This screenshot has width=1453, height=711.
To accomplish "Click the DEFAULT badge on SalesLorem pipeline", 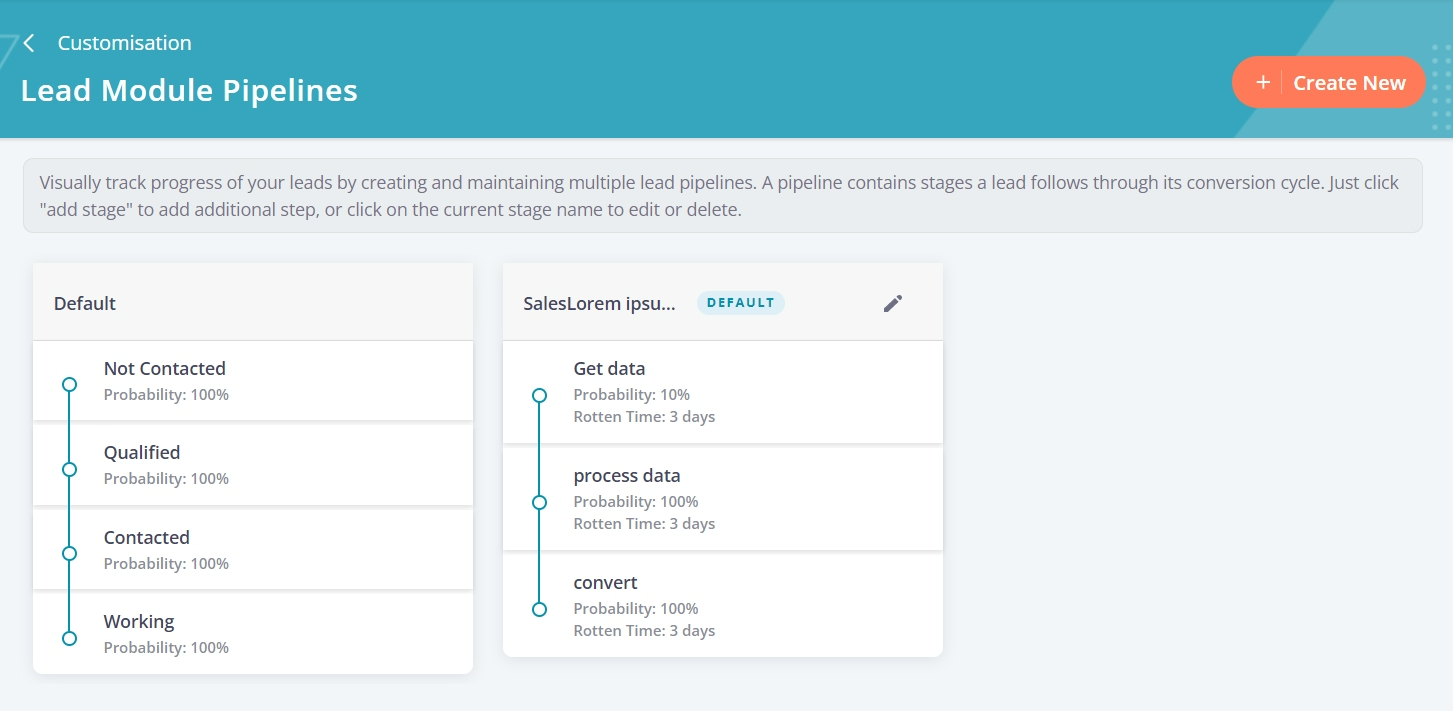I will (741, 303).
